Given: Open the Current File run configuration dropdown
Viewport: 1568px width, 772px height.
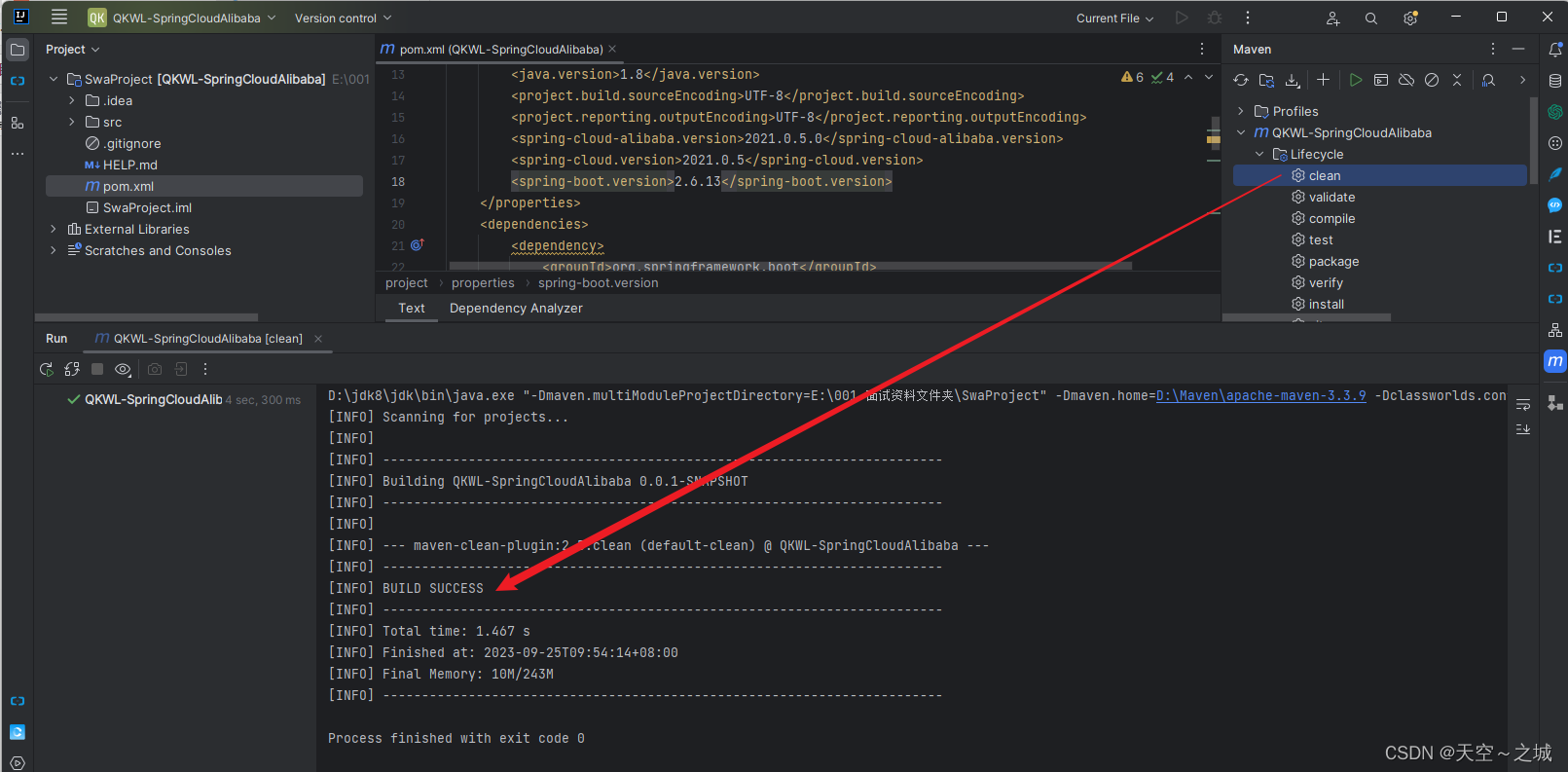Looking at the screenshot, I should pyautogui.click(x=1115, y=18).
